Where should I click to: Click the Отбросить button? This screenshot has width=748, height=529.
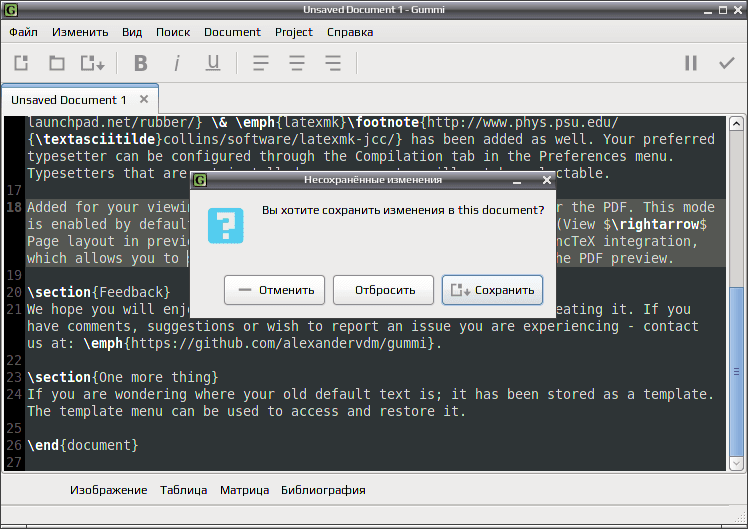[383, 290]
